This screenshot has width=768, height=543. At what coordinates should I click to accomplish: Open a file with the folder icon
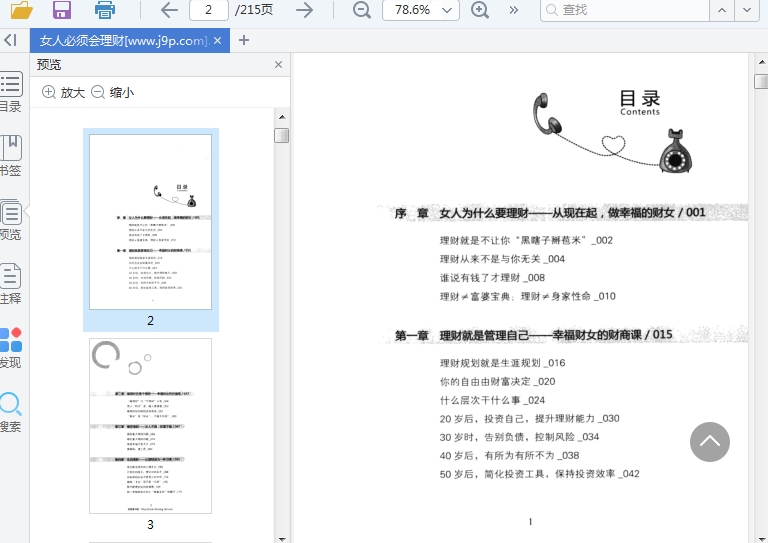[x=22, y=10]
